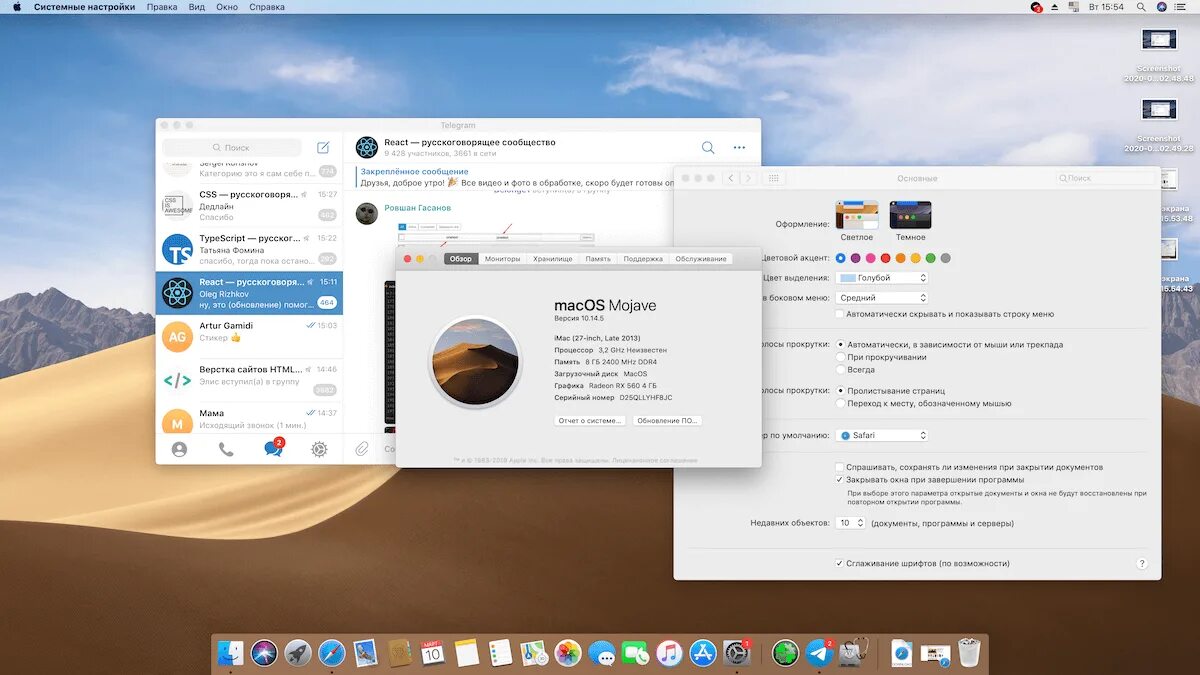Select 'Светлое' appearance thumbnail
This screenshot has height=675, width=1200.
coord(857,215)
